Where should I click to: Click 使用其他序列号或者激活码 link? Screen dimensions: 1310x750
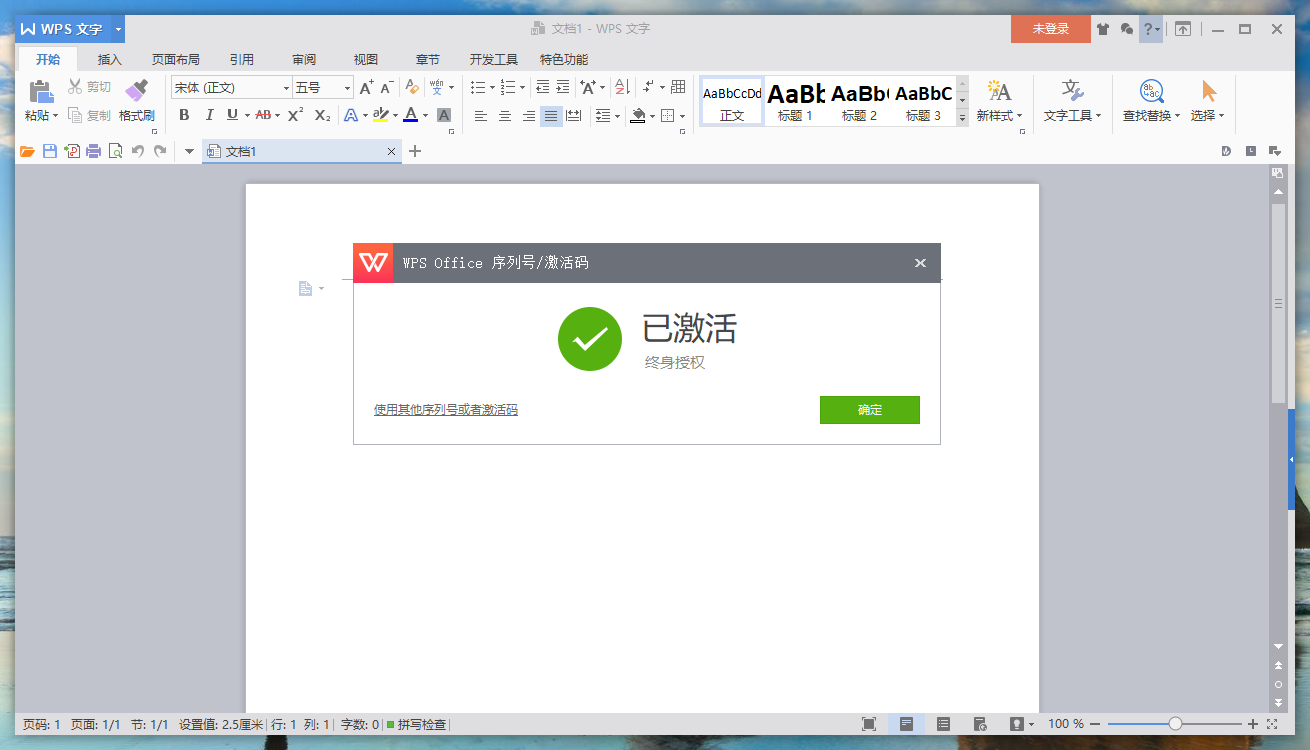446,410
